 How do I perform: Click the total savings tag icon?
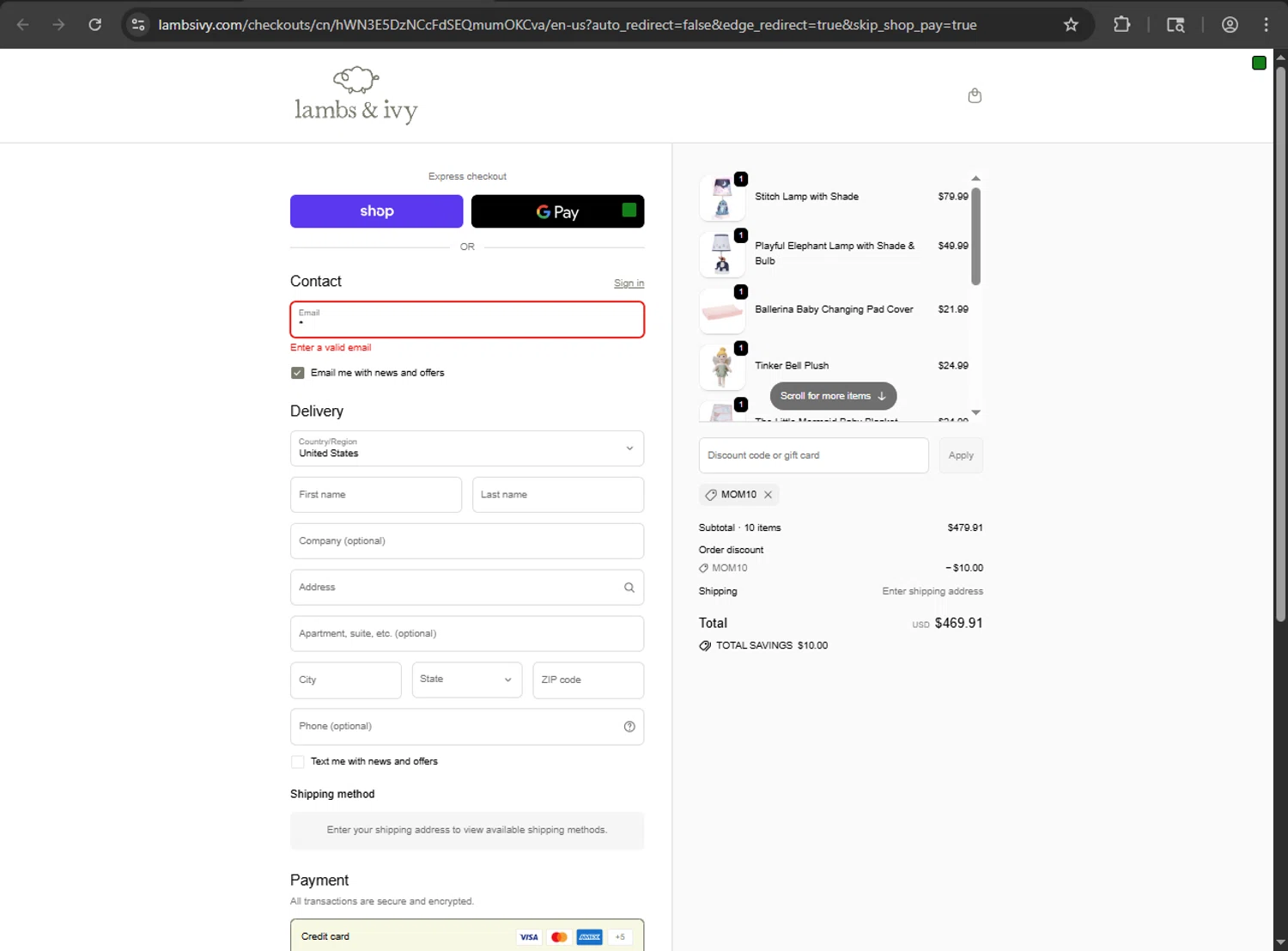(x=705, y=646)
